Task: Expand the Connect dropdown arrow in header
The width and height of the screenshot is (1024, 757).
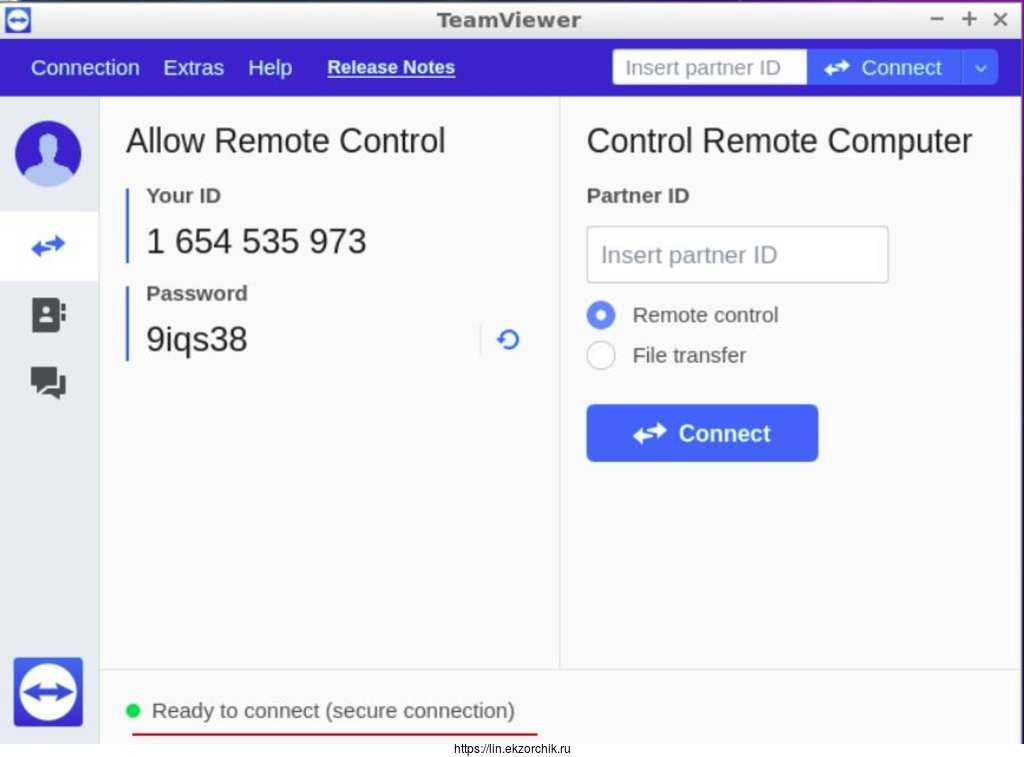Action: [980, 68]
